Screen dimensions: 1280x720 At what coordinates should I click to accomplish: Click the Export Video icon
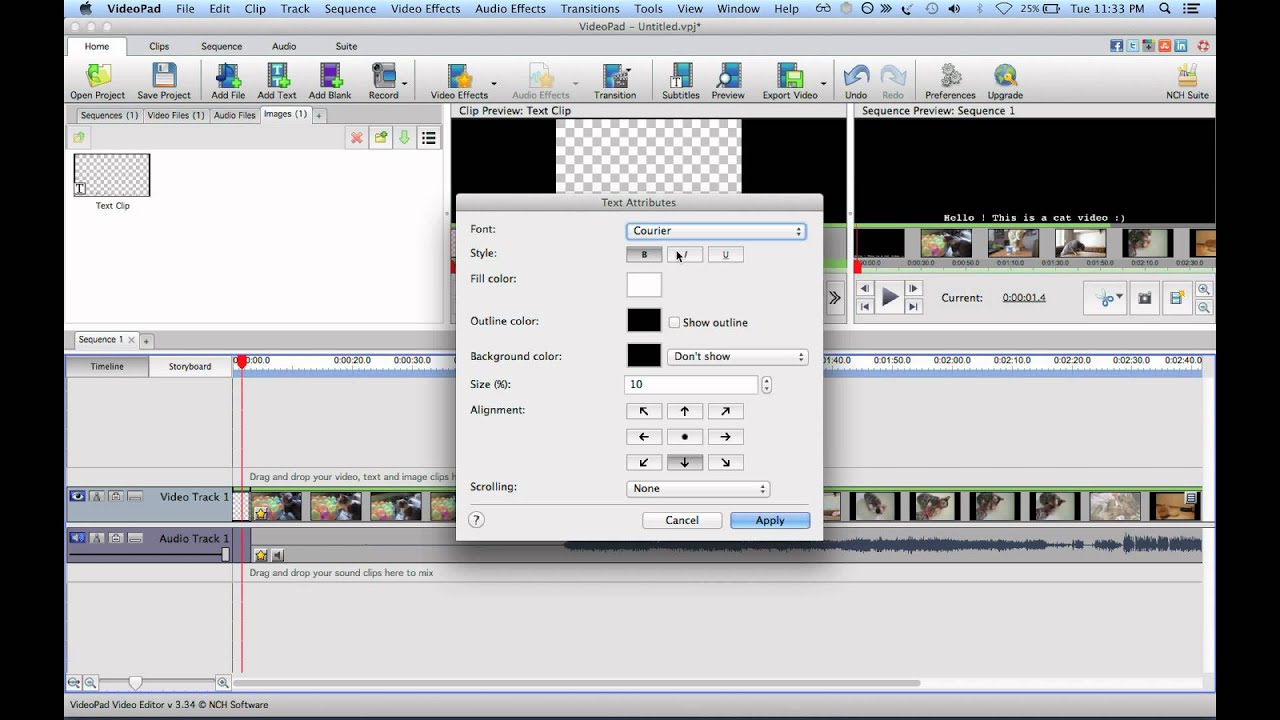(x=790, y=82)
